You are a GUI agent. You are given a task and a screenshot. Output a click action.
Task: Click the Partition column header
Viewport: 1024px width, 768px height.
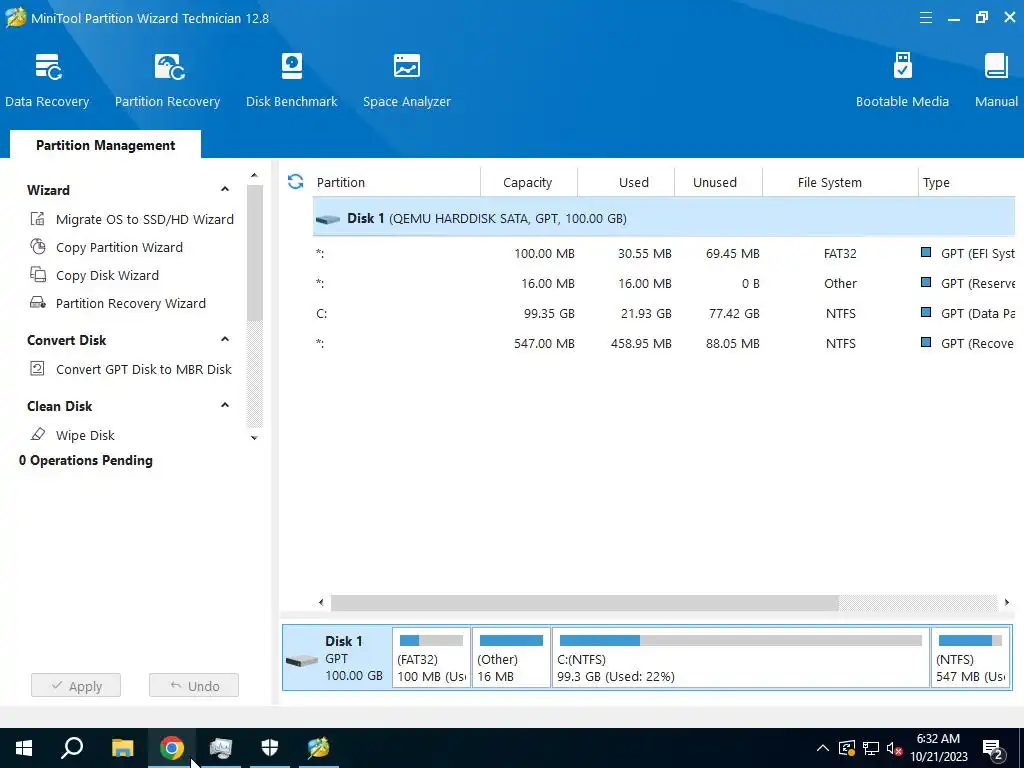[x=396, y=182]
